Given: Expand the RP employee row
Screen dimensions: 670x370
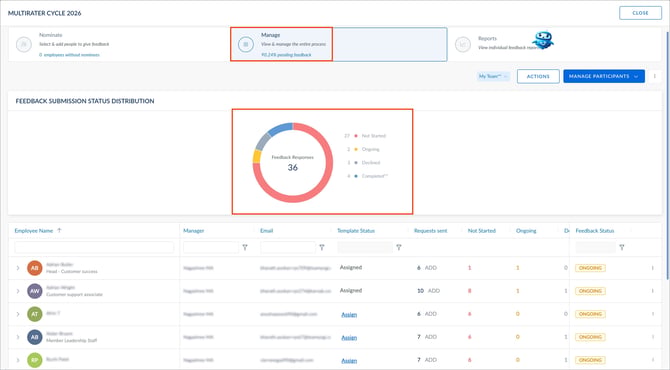Looking at the screenshot, I should click(18, 360).
